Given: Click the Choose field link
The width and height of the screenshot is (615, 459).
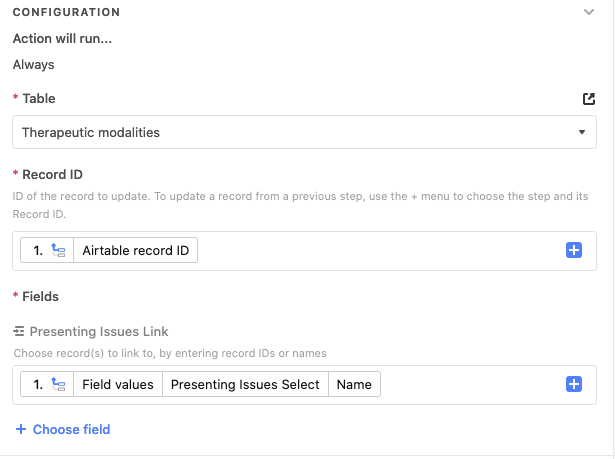Looking at the screenshot, I should [x=71, y=429].
